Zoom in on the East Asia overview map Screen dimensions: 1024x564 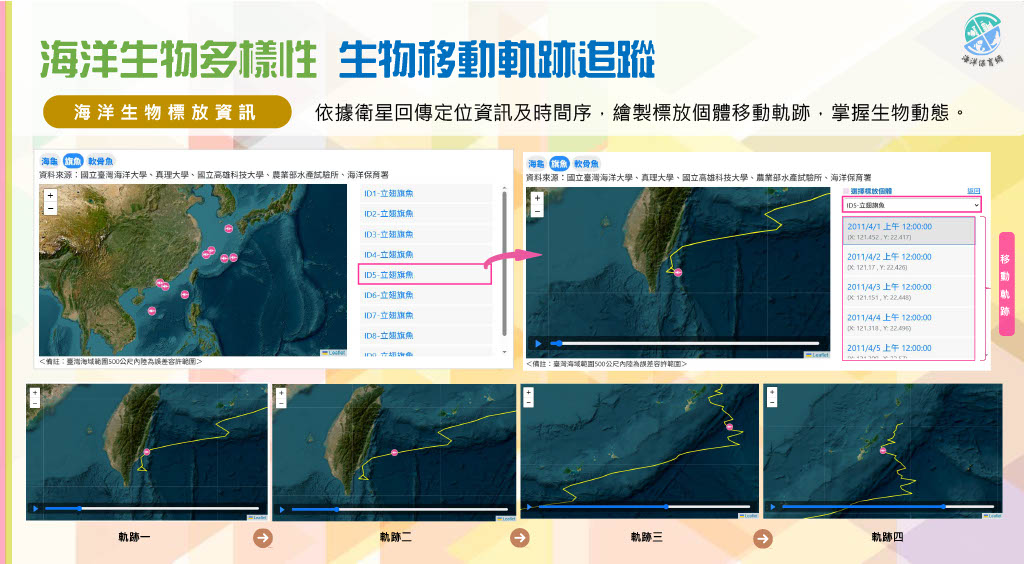50,195
